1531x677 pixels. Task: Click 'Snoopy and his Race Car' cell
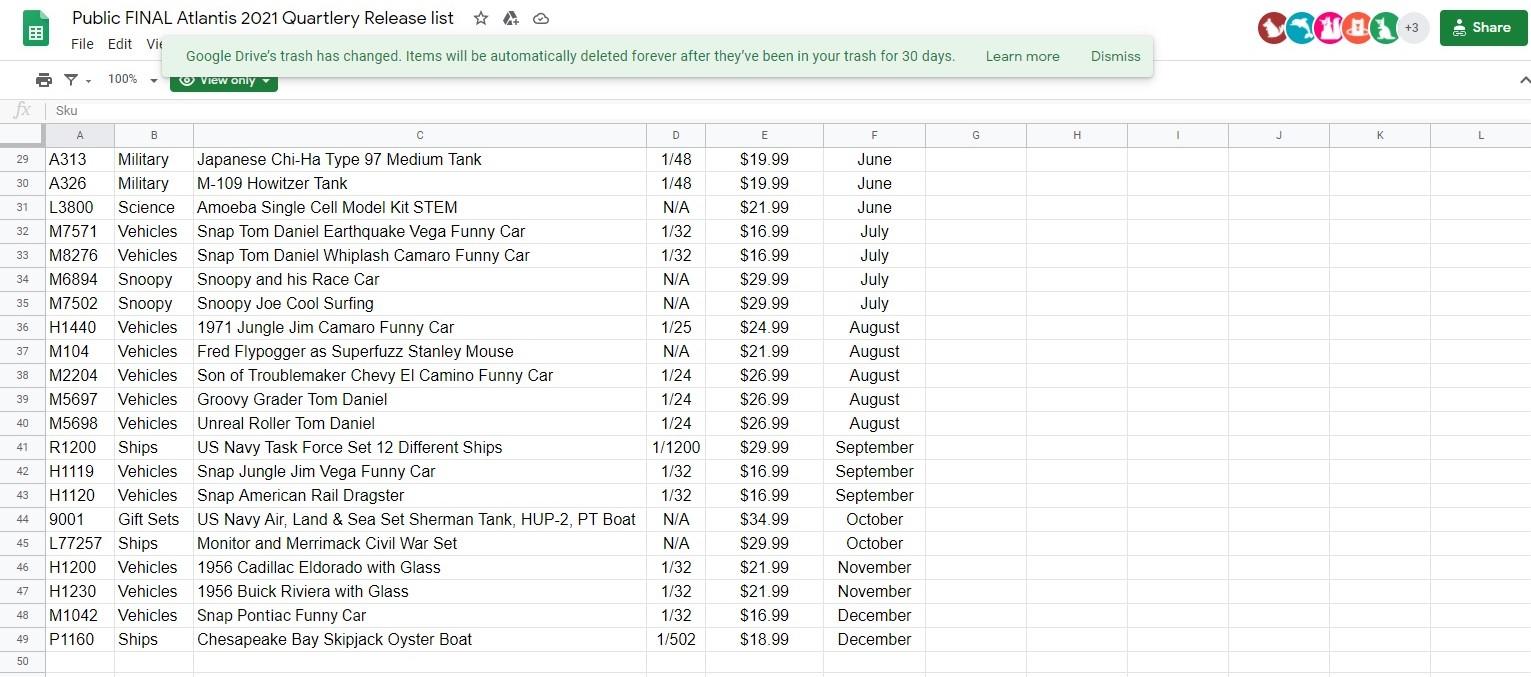pyautogui.click(x=420, y=280)
